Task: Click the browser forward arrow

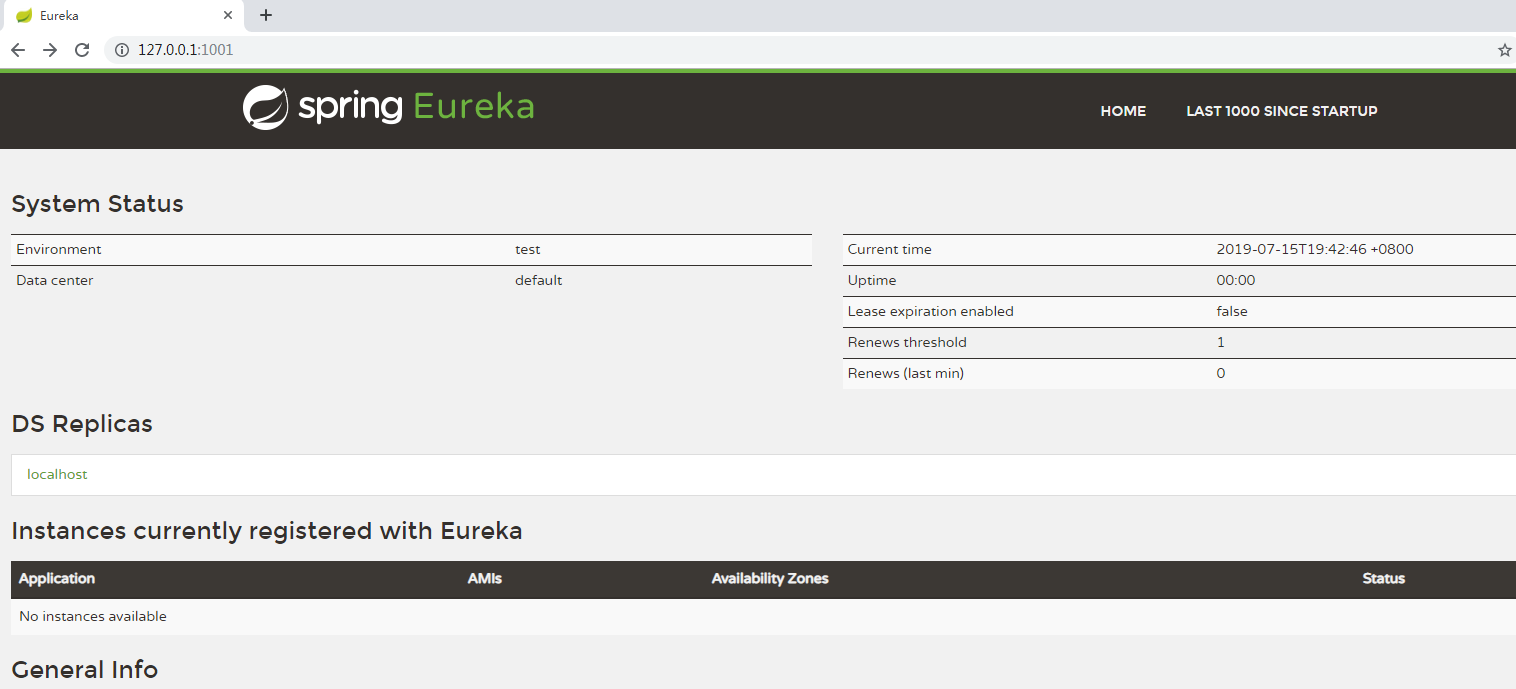Action: click(50, 50)
